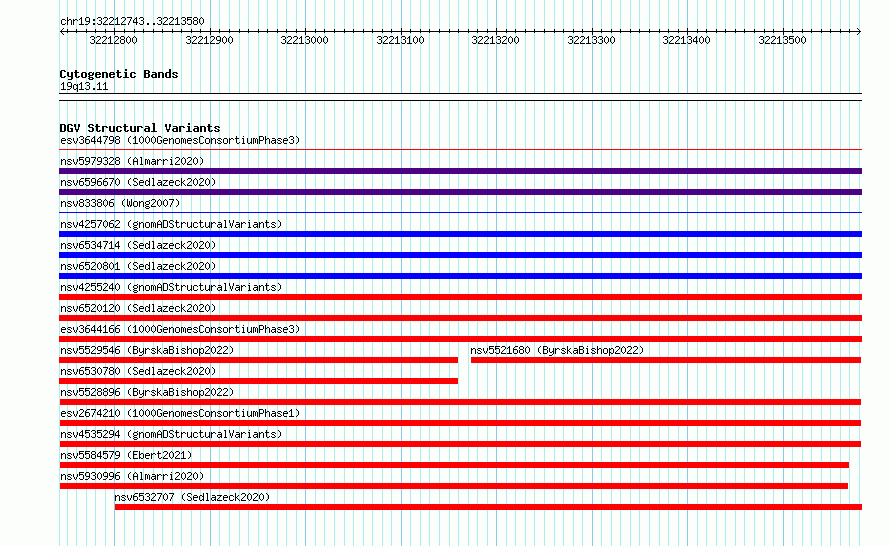The height and width of the screenshot is (546, 890).
Task: Click ruler position 32213200
Action: point(496,40)
